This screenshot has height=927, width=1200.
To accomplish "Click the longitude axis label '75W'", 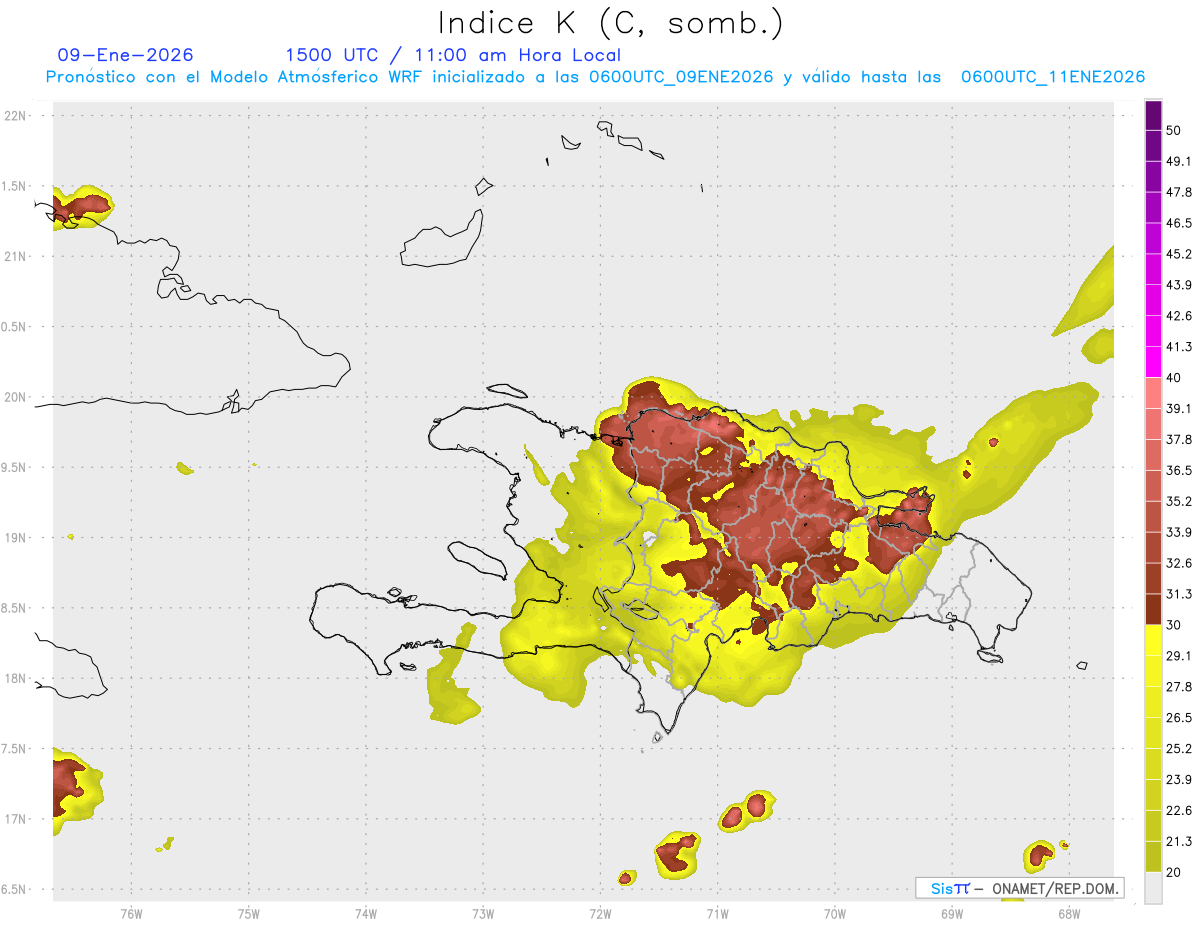I will [248, 913].
